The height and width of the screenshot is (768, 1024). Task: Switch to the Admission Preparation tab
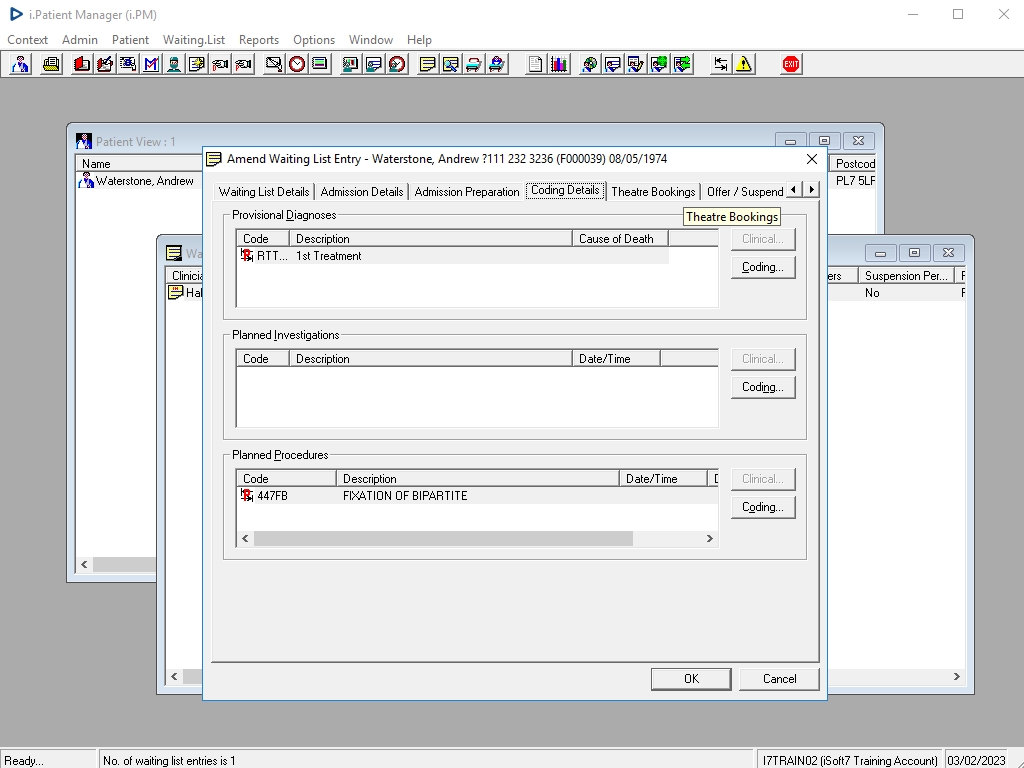tap(467, 192)
